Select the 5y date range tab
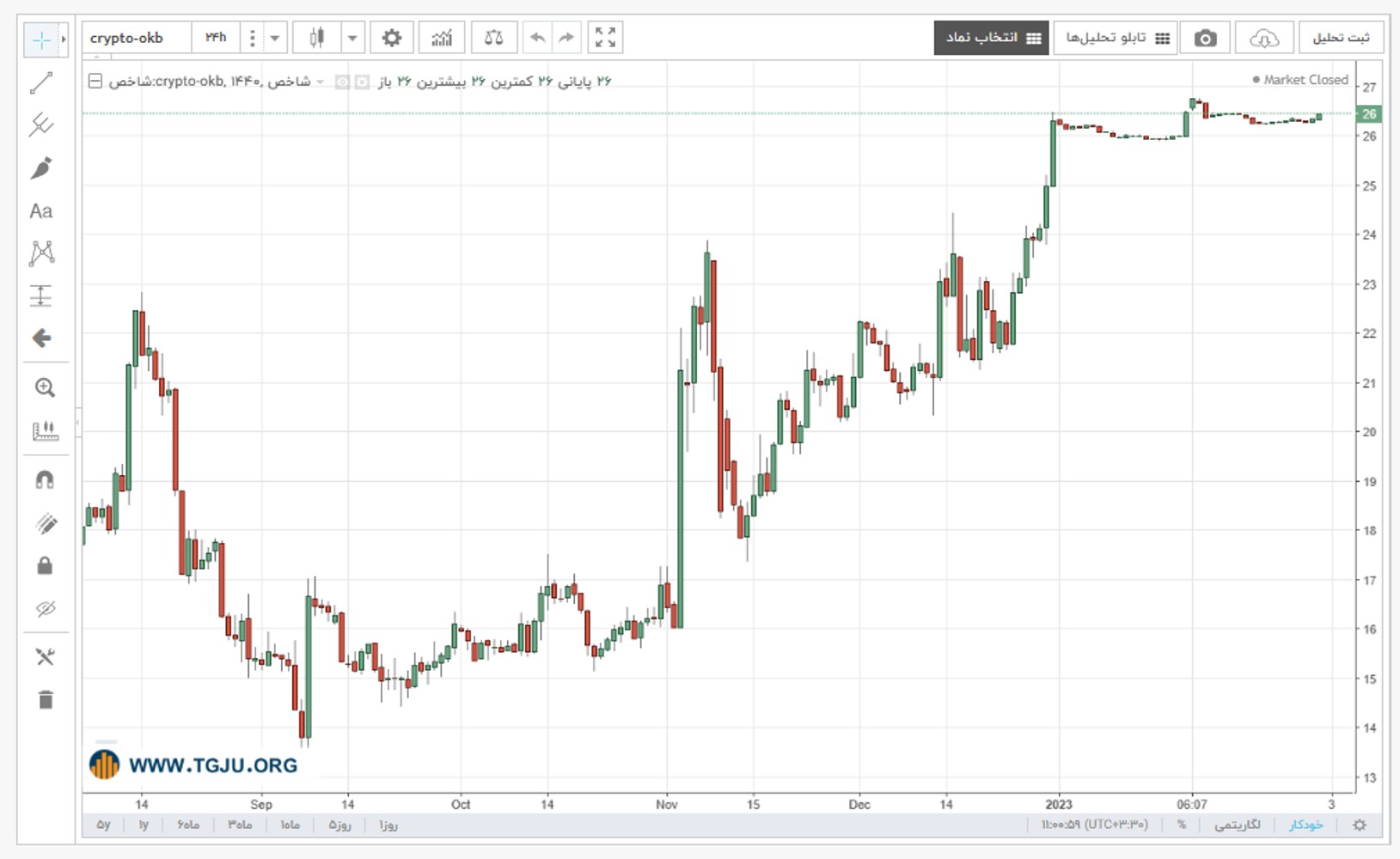The height and width of the screenshot is (859, 1400). tap(103, 825)
